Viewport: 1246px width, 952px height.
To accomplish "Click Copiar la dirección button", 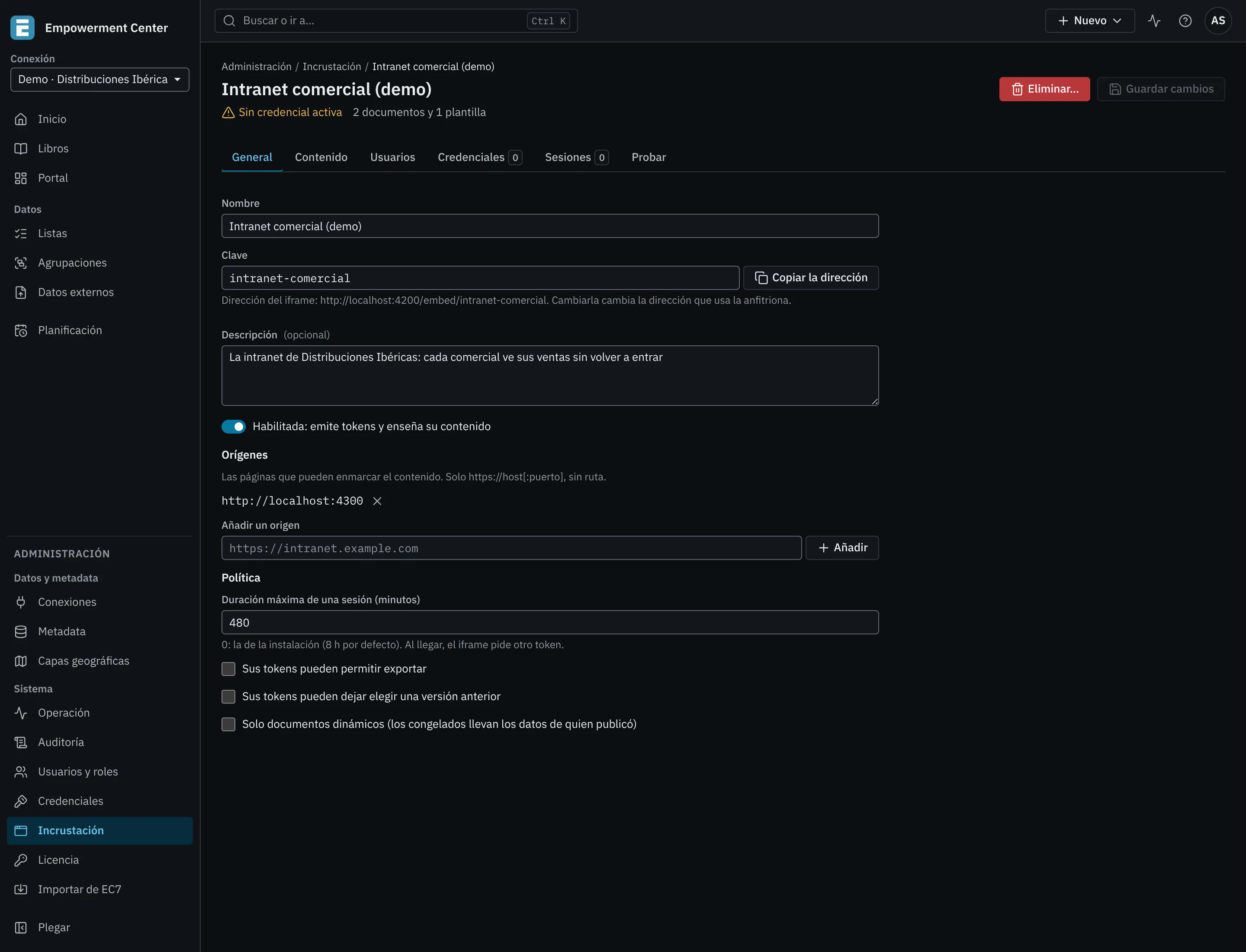I will click(x=811, y=278).
